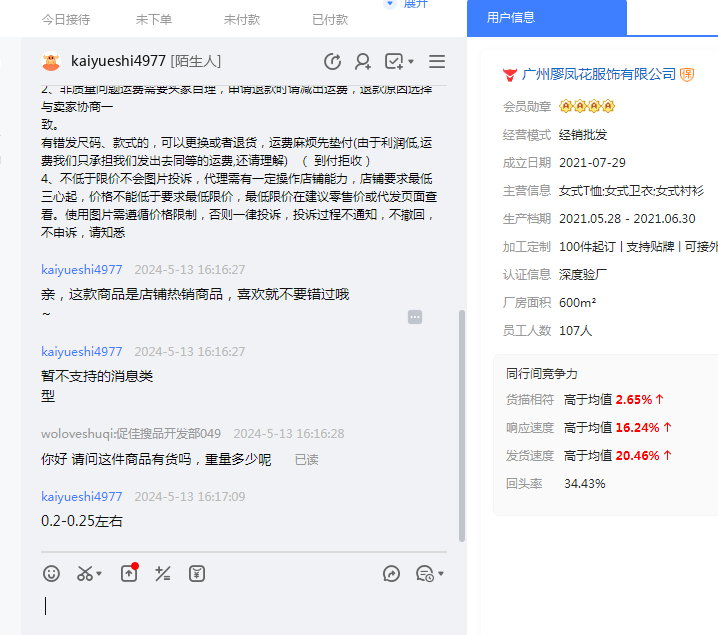
Task: Select the 已付款 filter tab
Action: click(x=330, y=19)
